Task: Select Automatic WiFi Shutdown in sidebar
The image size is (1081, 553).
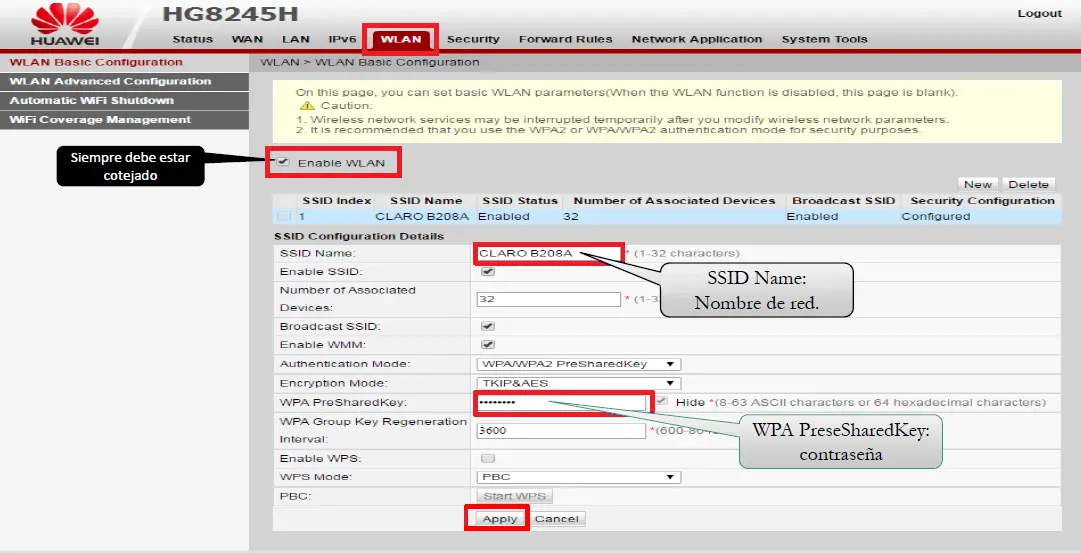Action: [x=124, y=101]
